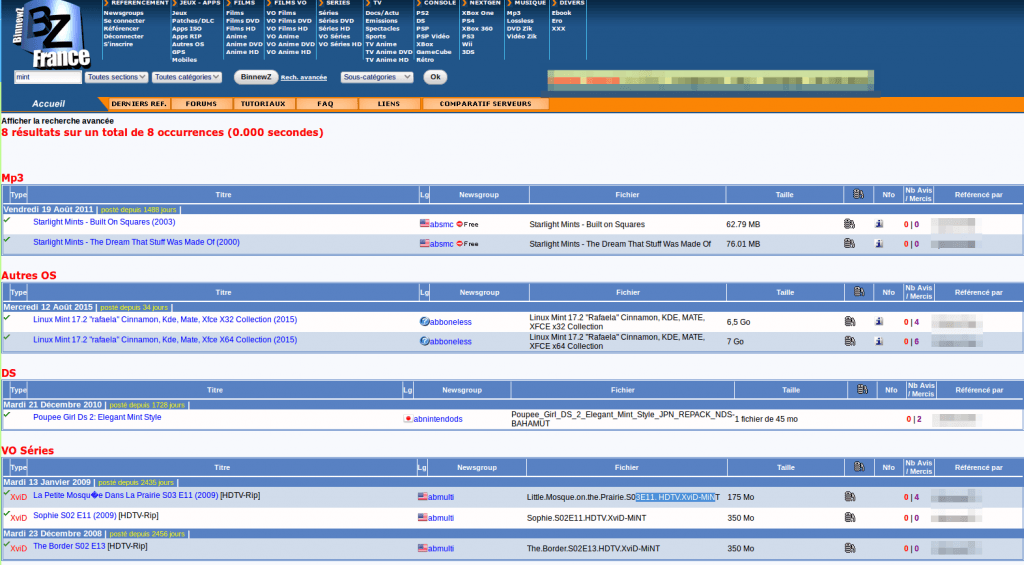
Task: Open the Rech. avancée link
Action: click(304, 78)
